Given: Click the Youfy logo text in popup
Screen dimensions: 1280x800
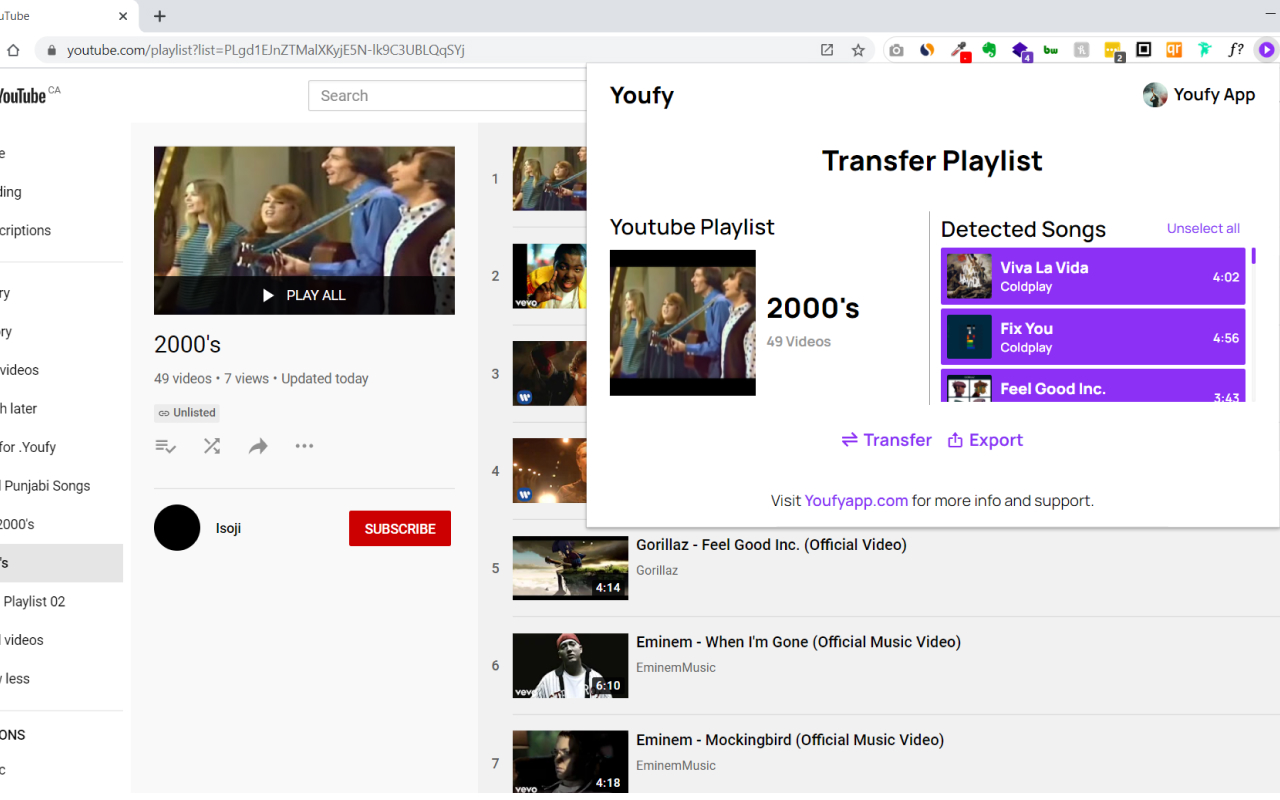Looking at the screenshot, I should (642, 96).
